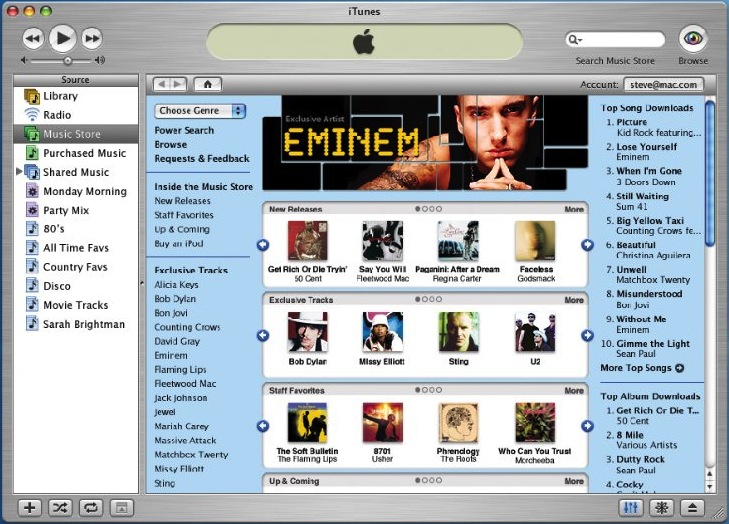Show next Exclusive Tracks with right arrow
Viewport: 729px width, 524px height.
point(587,335)
